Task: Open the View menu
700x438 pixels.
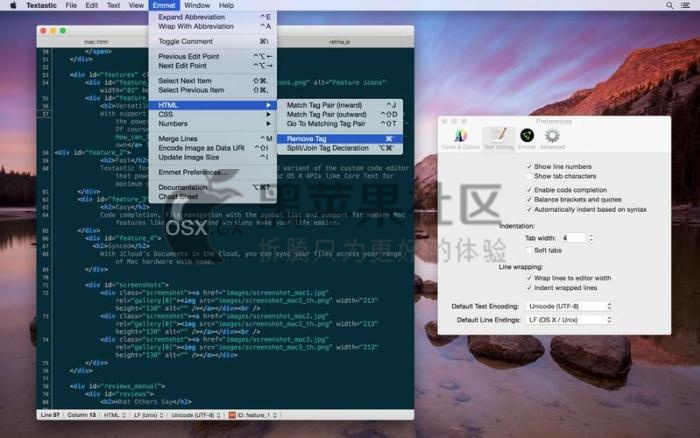Action: pos(136,5)
